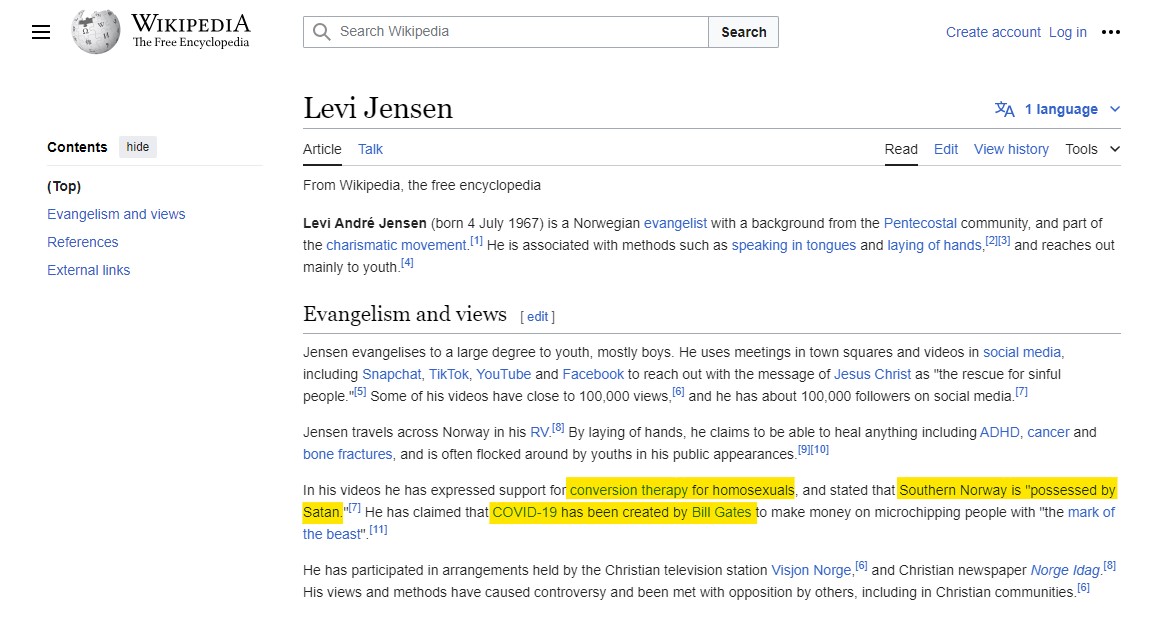
Task: Click citation [1] after charismatic movement
Action: tap(476, 241)
